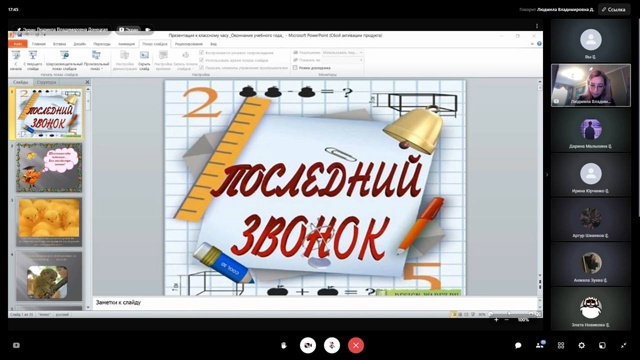Toggle microphone in the call controls
This screenshot has height=360, width=640.
[332, 345]
